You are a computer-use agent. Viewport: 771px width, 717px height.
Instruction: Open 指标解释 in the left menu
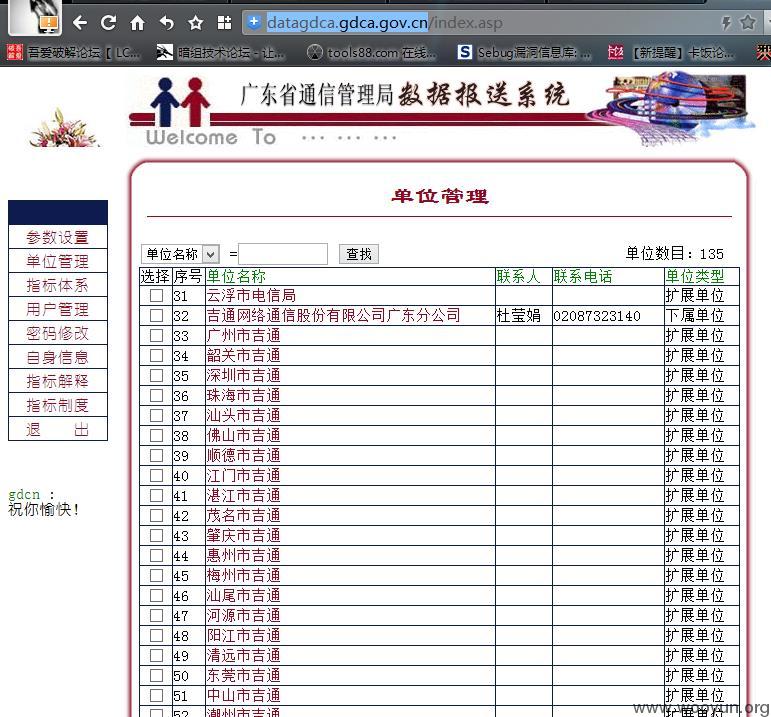[x=58, y=381]
